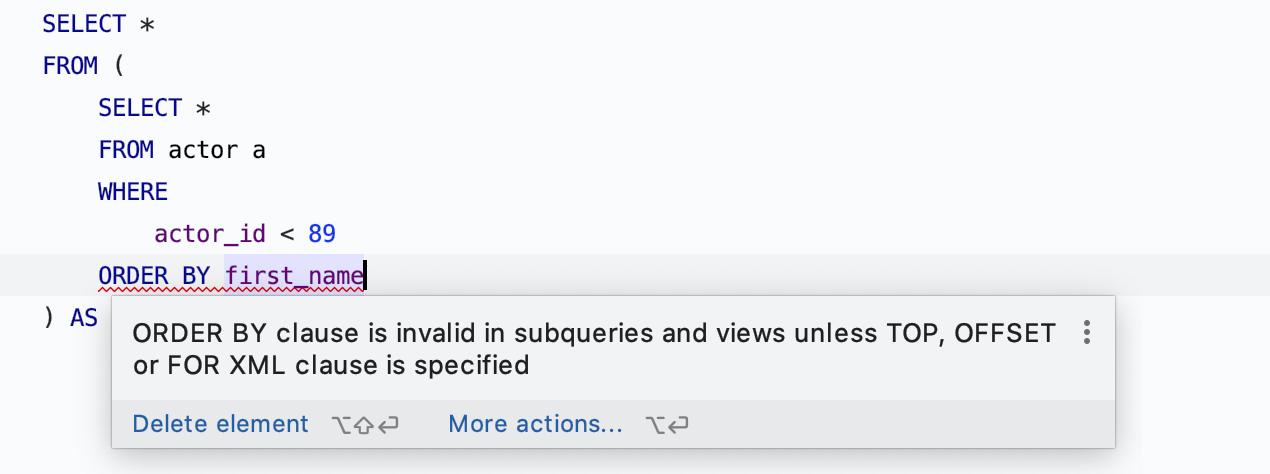The width and height of the screenshot is (1270, 474).
Task: Click the outer FROM keyword before the parenthesis
Action: 70,66
